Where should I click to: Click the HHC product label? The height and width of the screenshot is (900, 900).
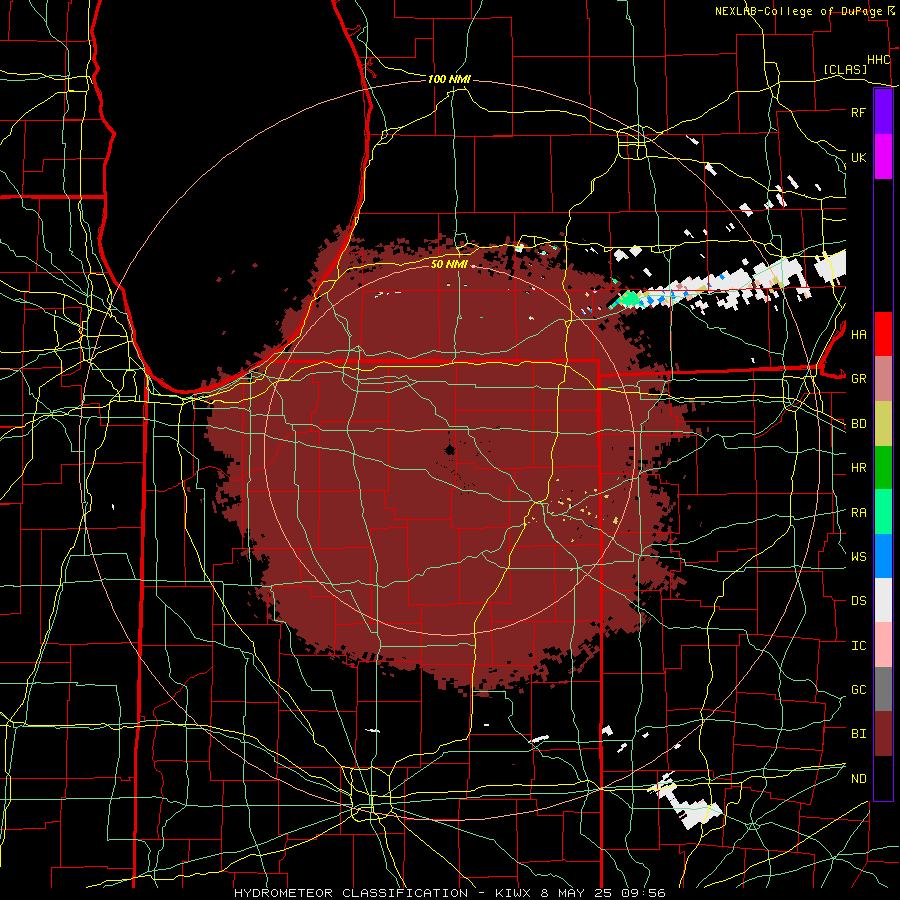878,60
